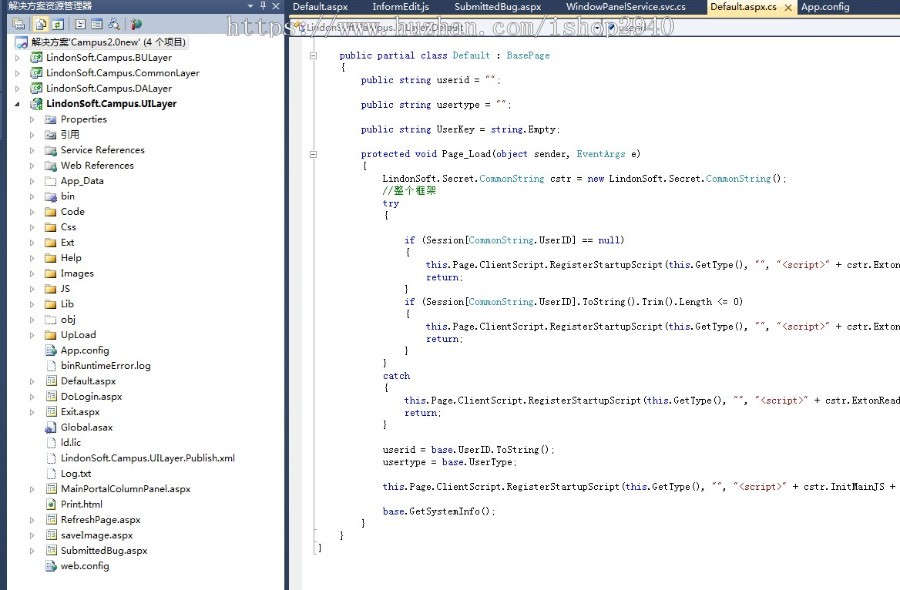Click the solution icon beside Campus2.0new
Screen dimensions: 900x590
pyautogui.click(x=21, y=42)
